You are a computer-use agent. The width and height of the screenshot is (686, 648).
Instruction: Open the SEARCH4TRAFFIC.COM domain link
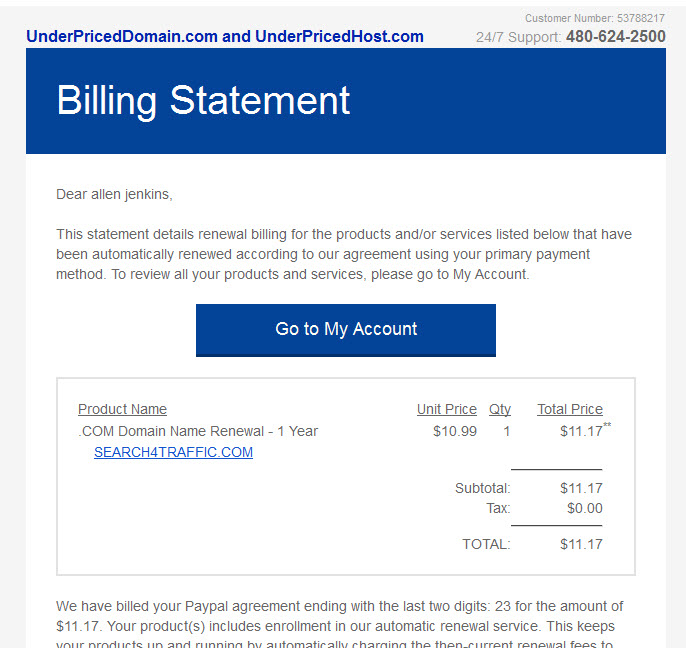click(x=173, y=452)
